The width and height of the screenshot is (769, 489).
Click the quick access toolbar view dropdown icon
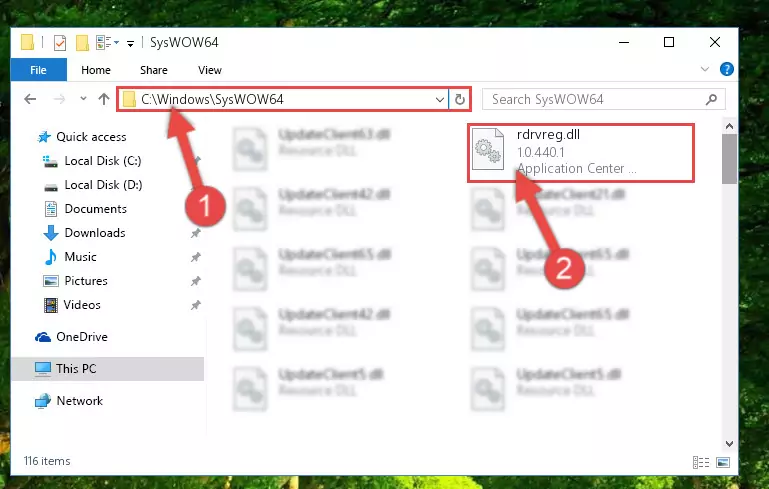click(x=107, y=43)
